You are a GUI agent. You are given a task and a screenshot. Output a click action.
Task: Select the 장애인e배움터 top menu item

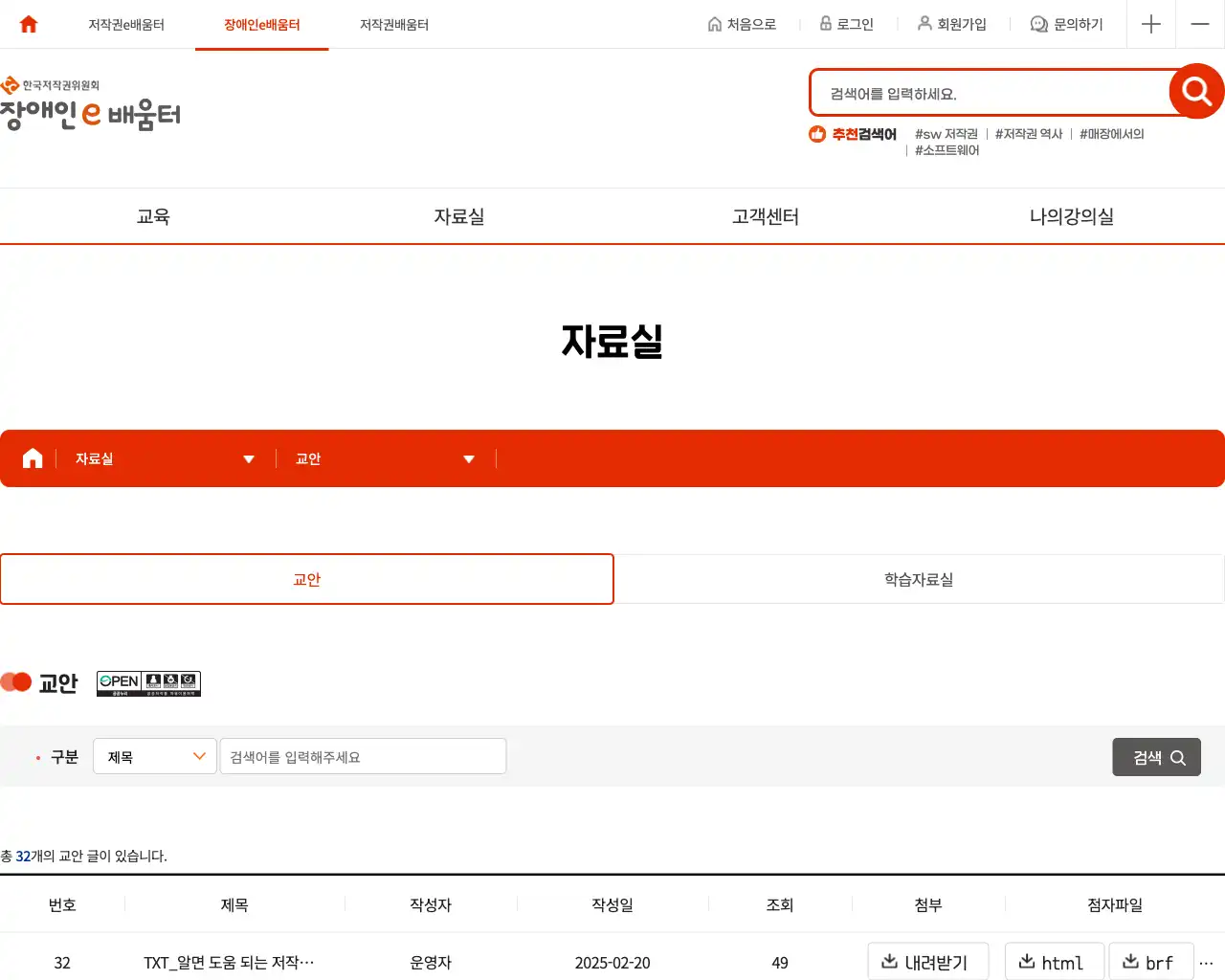pos(261,24)
